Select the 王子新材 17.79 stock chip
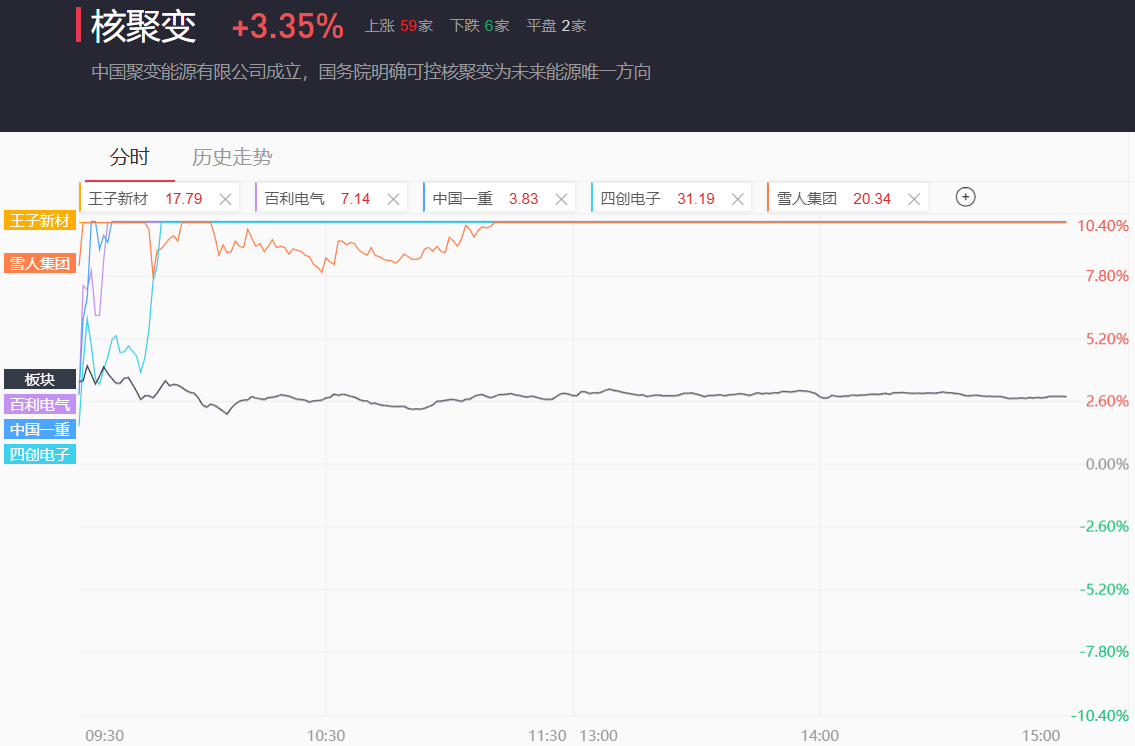This screenshot has height=746, width=1135. [145, 199]
